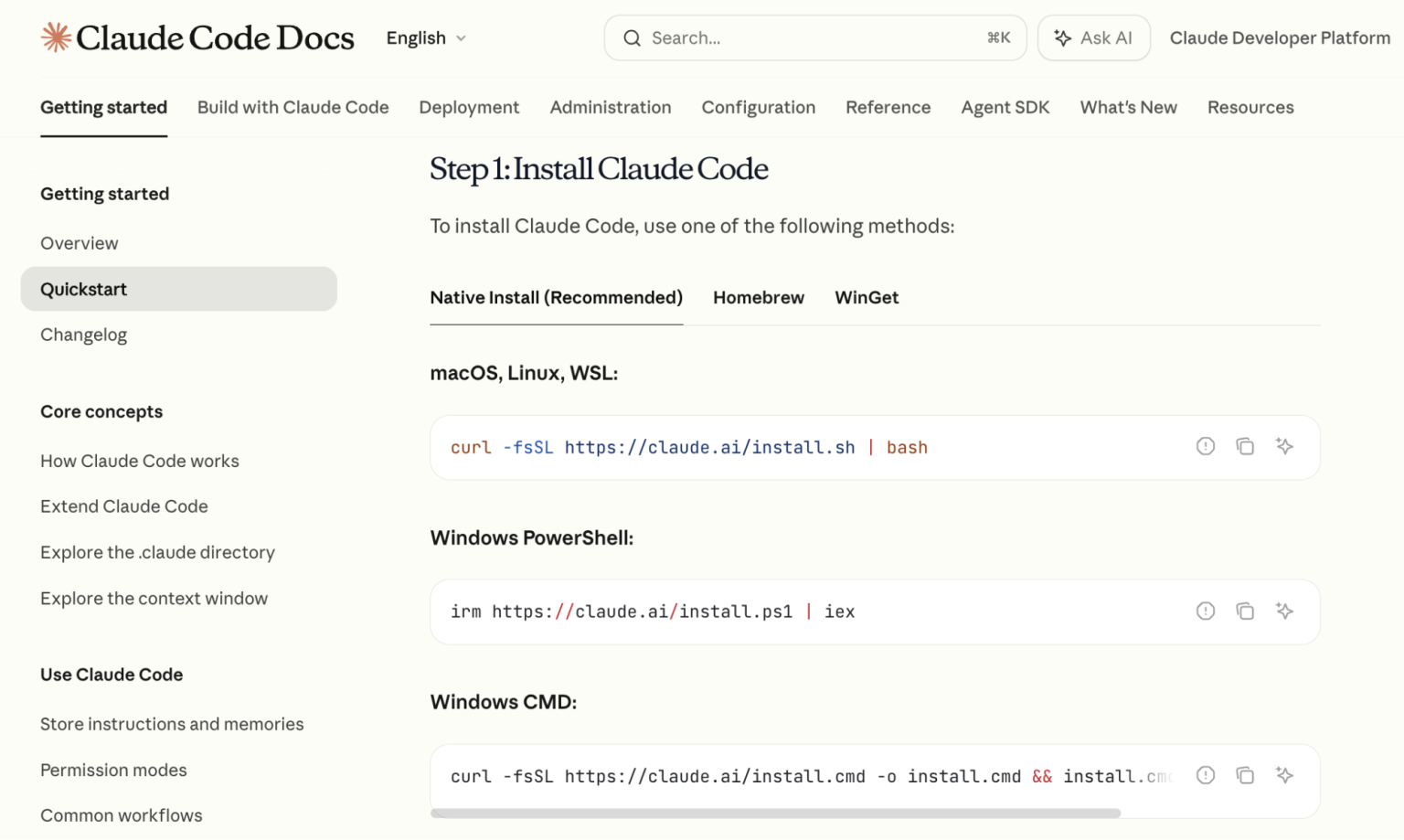
Task: Report issue icon for Windows CMD command
Action: (1206, 776)
